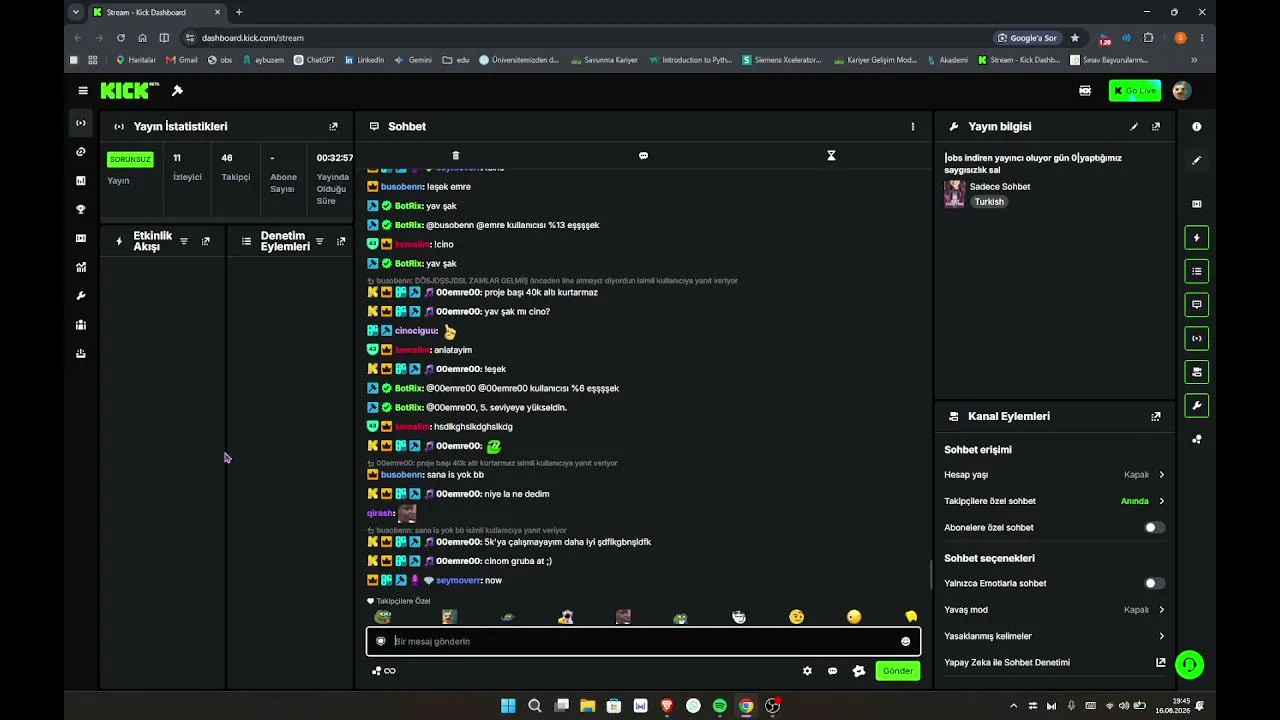Open the download tray icon in left sidebar

(x=81, y=354)
